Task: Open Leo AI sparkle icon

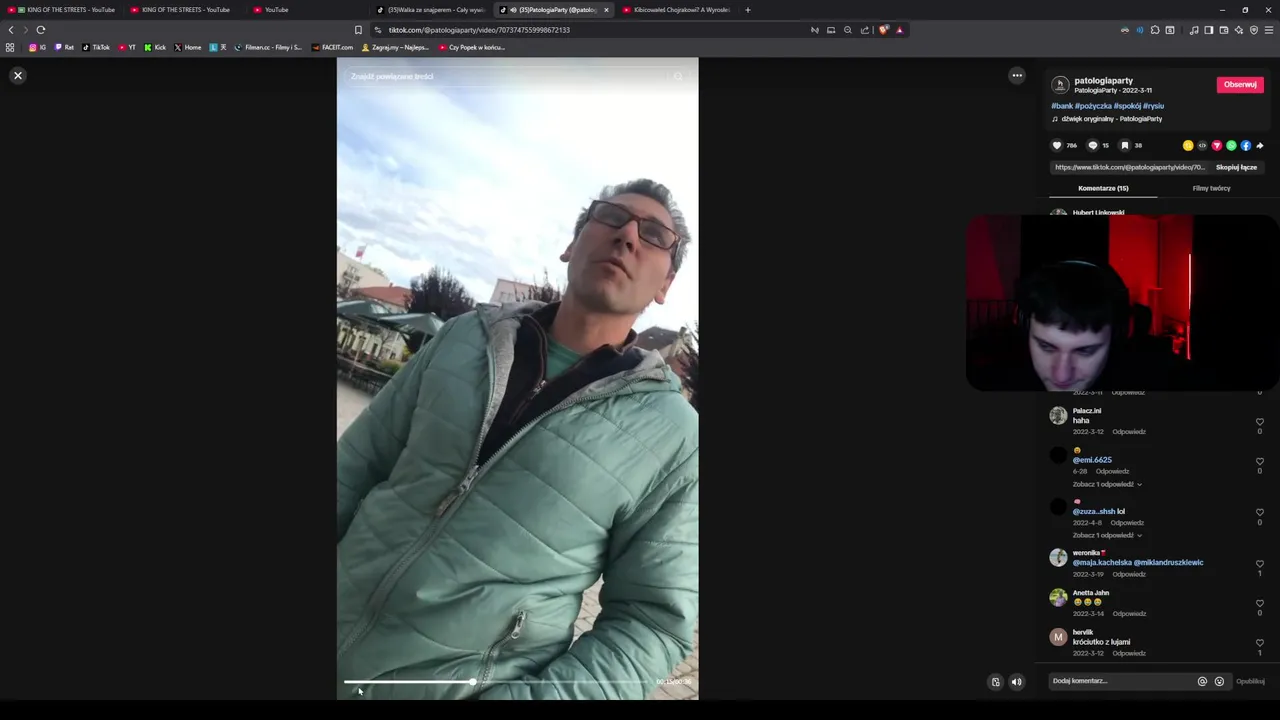Action: 1239,30
